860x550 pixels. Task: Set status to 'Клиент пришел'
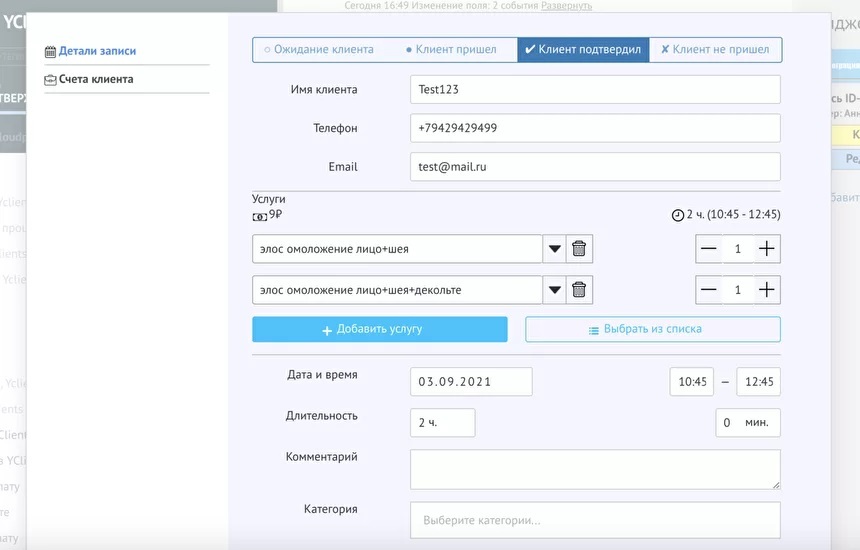coord(451,49)
